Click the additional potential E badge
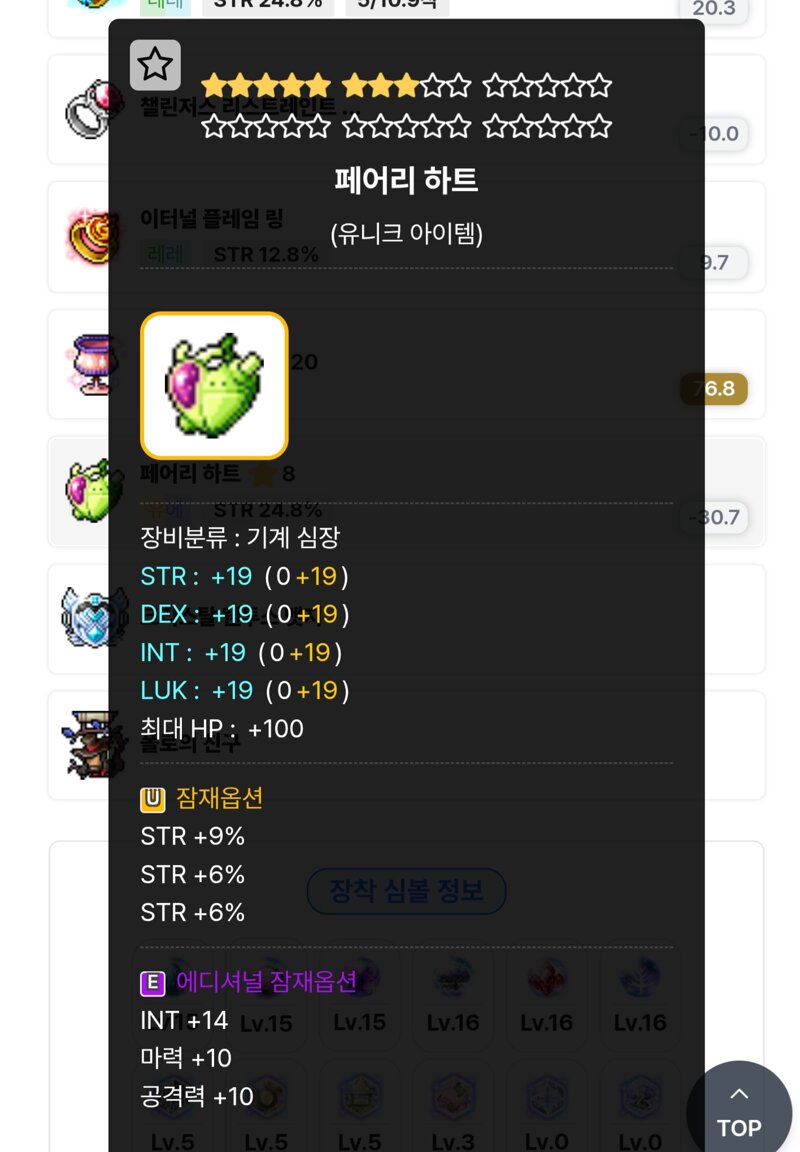 tap(153, 983)
